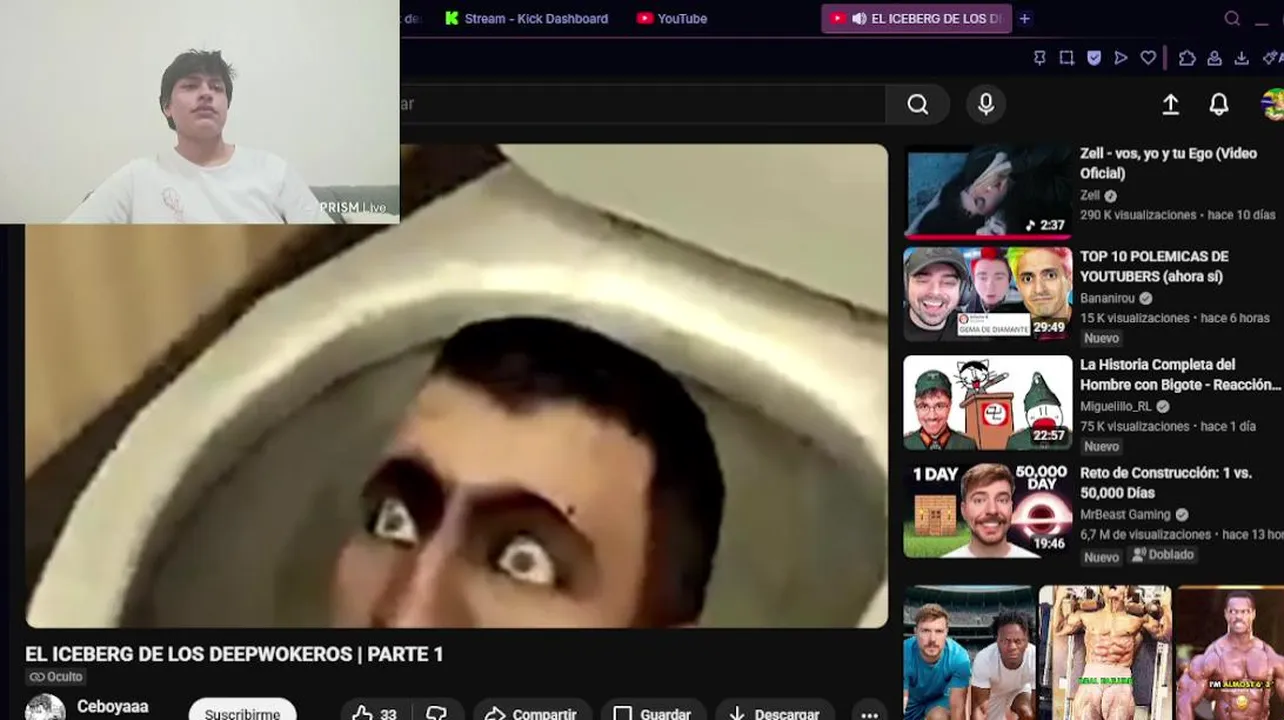Dislike the video with thumbs down
This screenshot has height=720, width=1284.
(436, 714)
